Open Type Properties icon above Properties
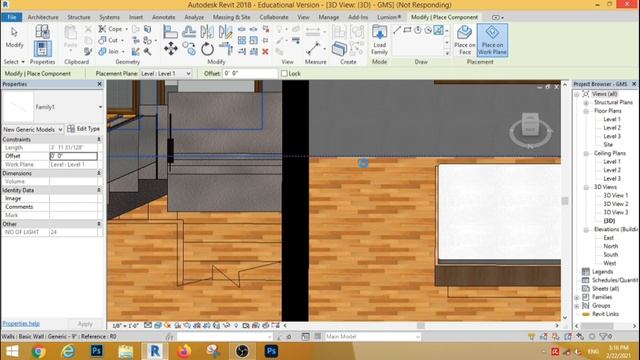The height and width of the screenshot is (360, 640). pyautogui.click(x=42, y=31)
